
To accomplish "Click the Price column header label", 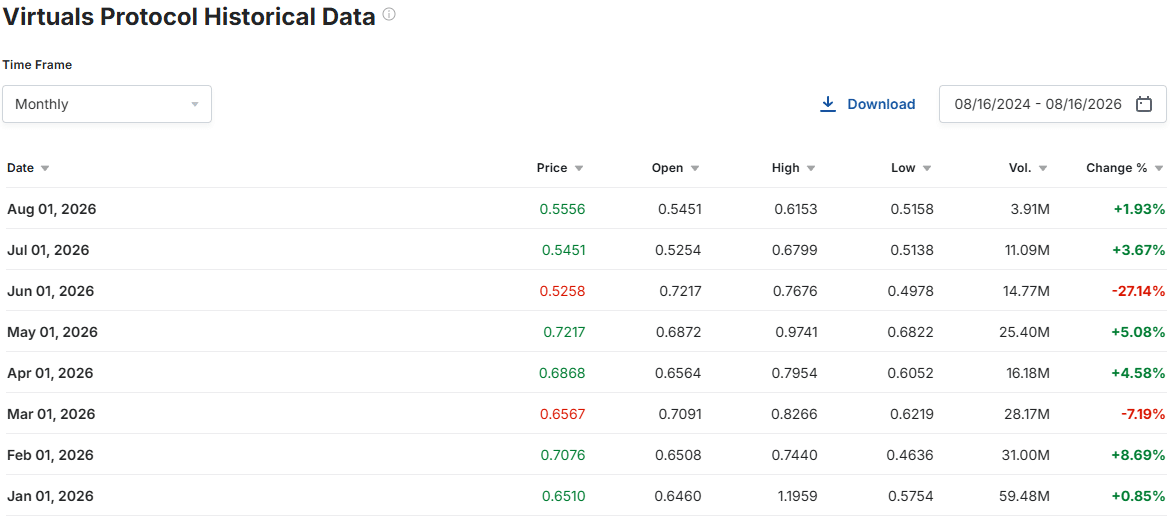I will (552, 168).
